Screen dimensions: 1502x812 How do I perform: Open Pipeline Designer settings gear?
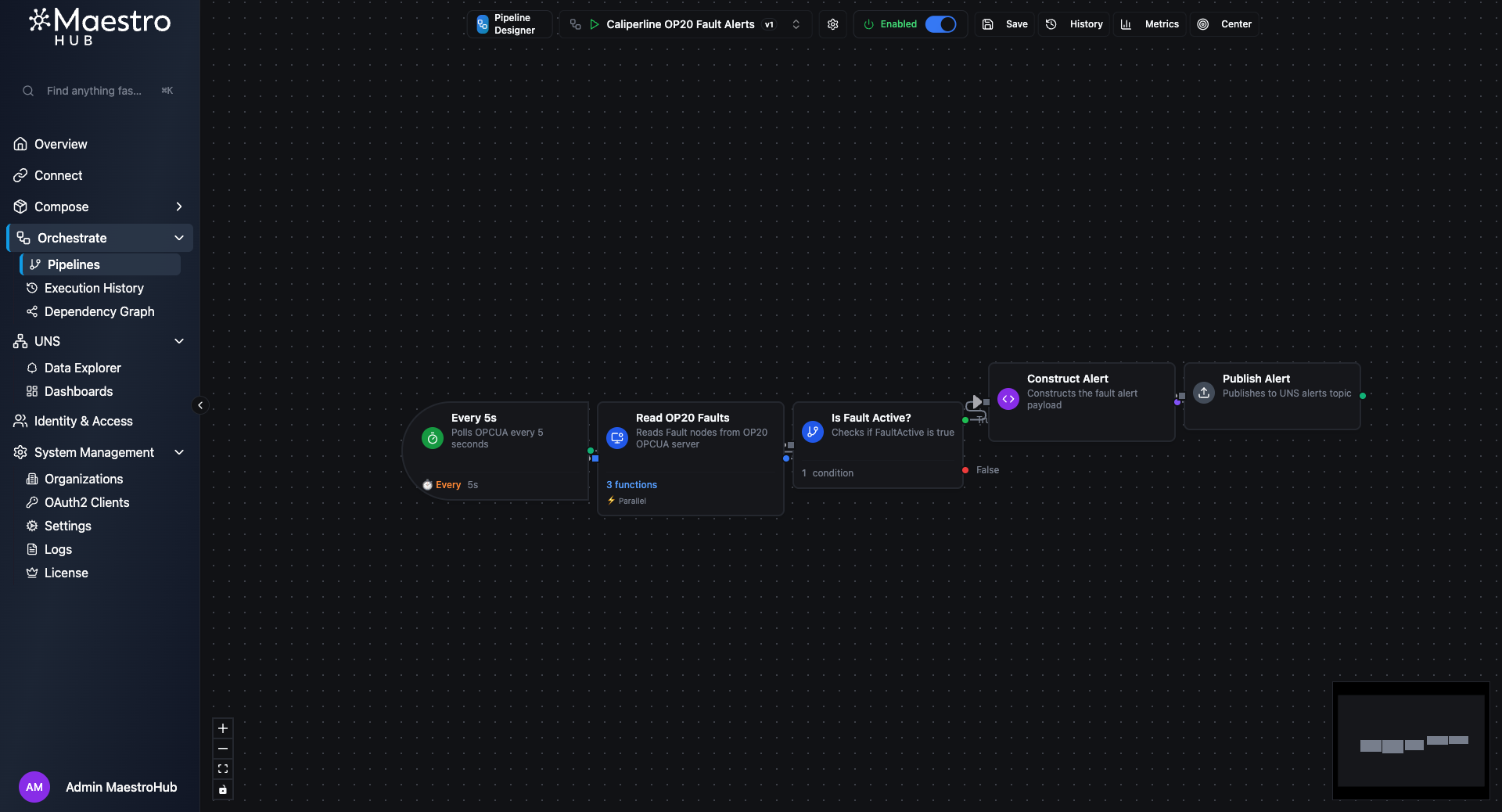[x=832, y=24]
